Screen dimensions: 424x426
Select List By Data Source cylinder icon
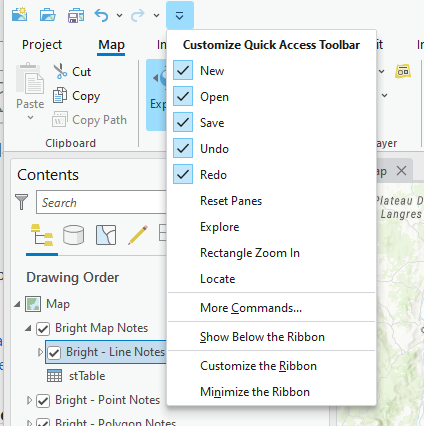click(74, 235)
